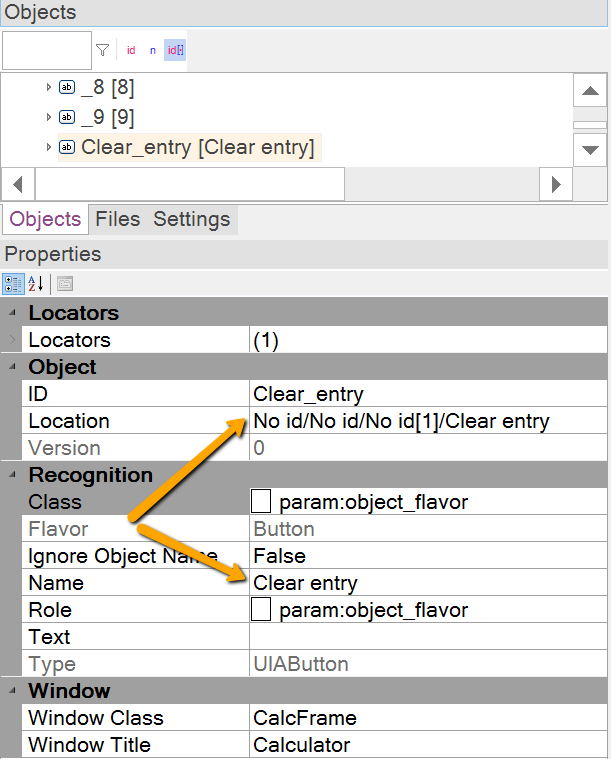This screenshot has width=611, height=759.
Task: Click the filter funnel icon
Action: tap(102, 50)
